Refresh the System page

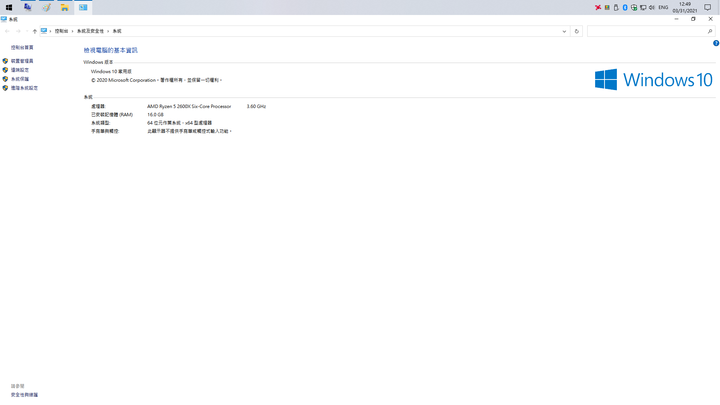577,31
